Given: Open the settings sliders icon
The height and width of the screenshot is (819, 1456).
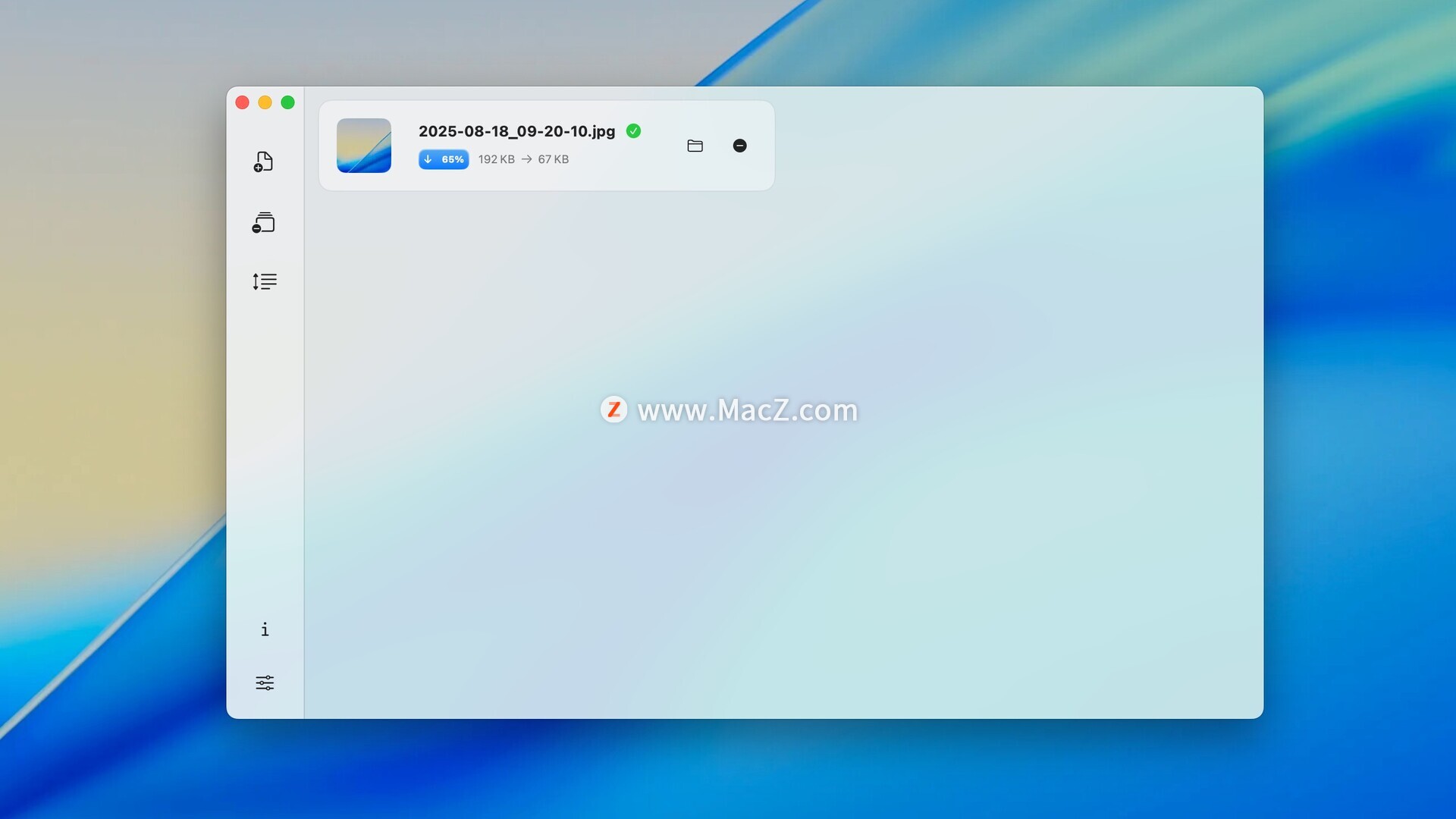Looking at the screenshot, I should 265,683.
